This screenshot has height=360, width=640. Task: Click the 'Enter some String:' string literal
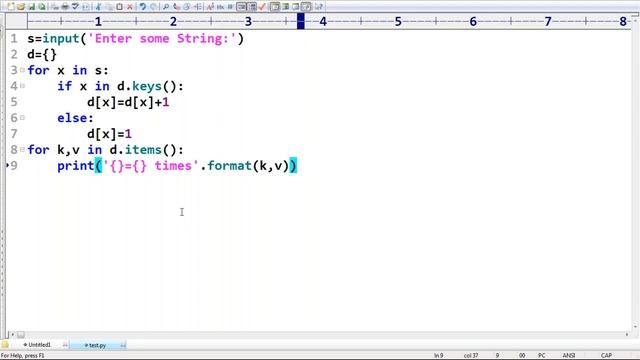pyautogui.click(x=162, y=39)
